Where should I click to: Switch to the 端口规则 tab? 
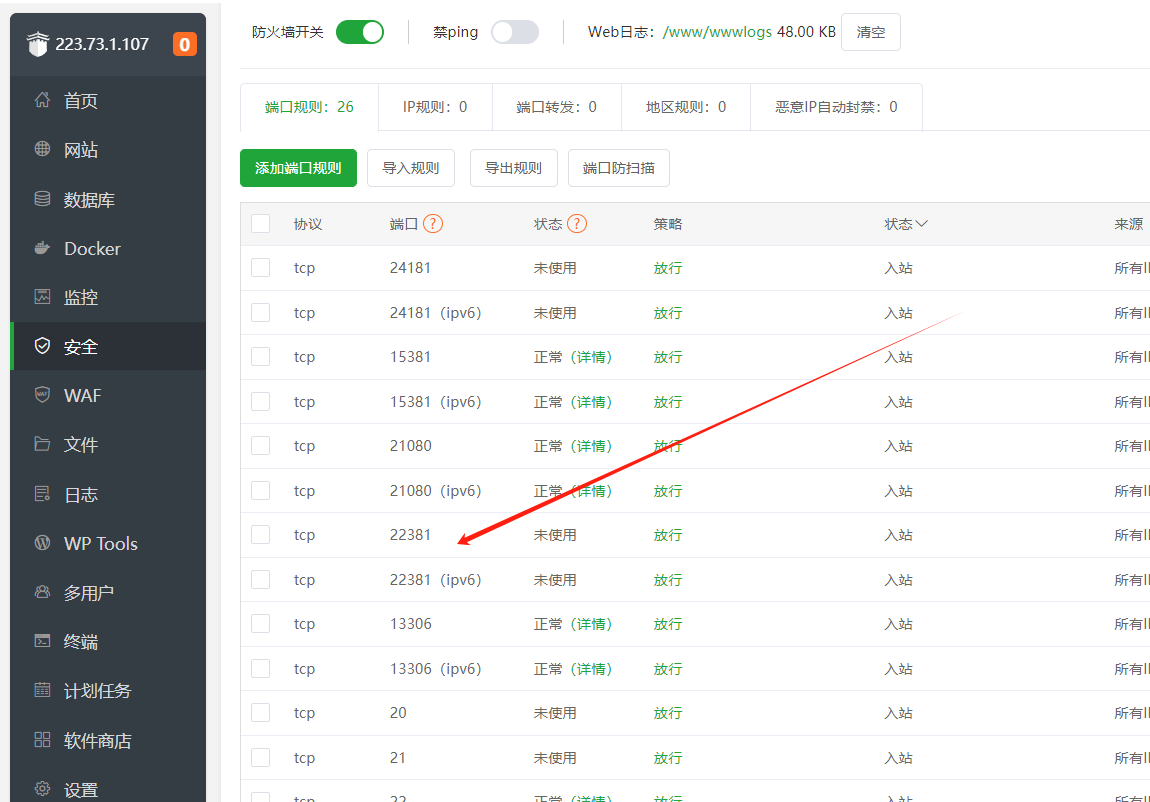309,107
